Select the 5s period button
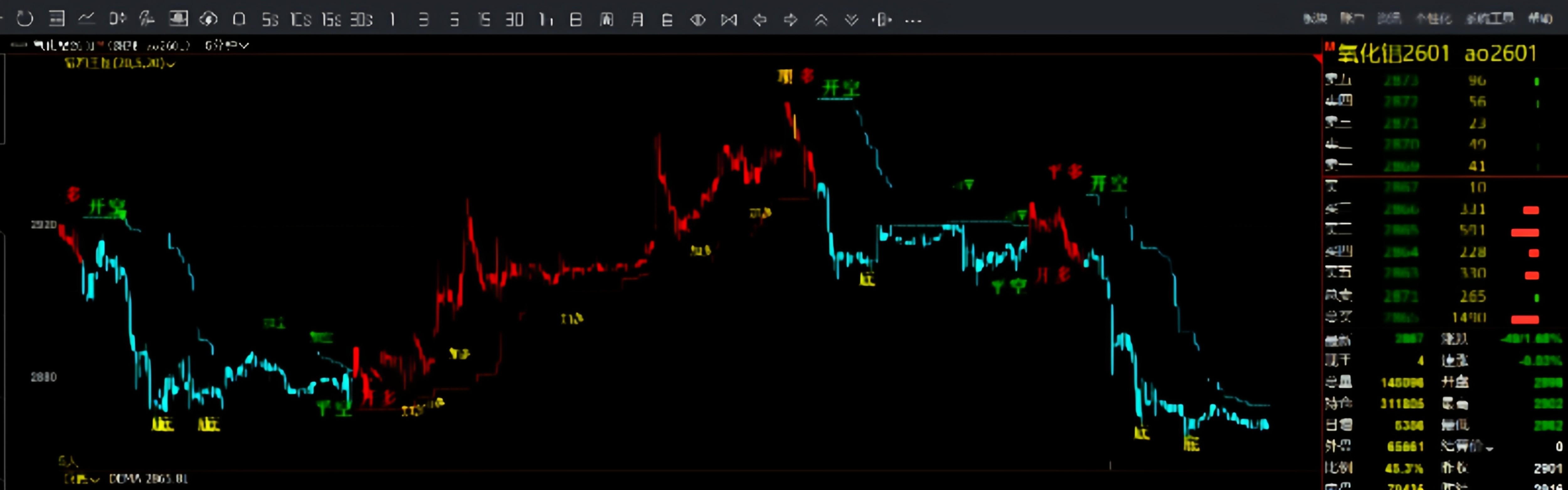1568x490 pixels. [270, 20]
